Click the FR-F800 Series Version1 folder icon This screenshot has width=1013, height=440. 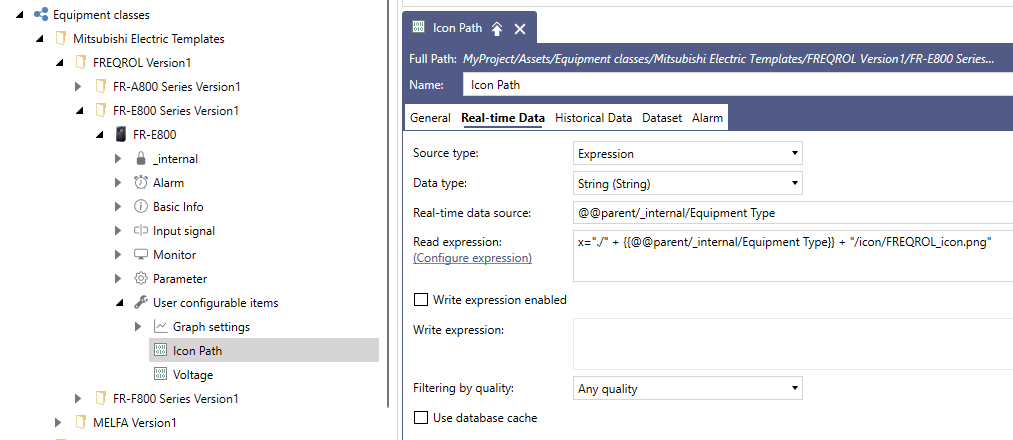101,399
